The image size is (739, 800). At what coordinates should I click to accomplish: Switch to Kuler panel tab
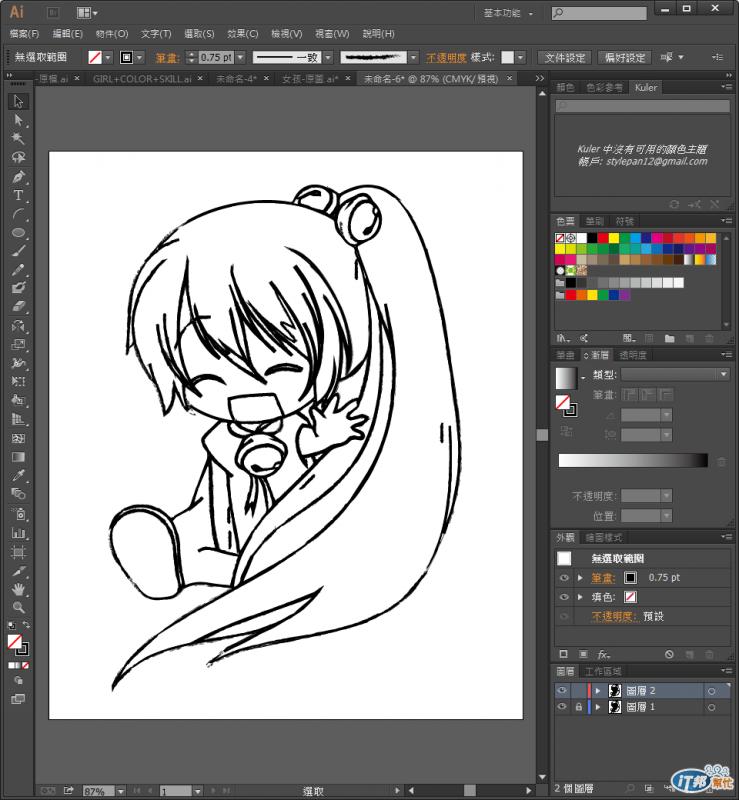[x=646, y=88]
